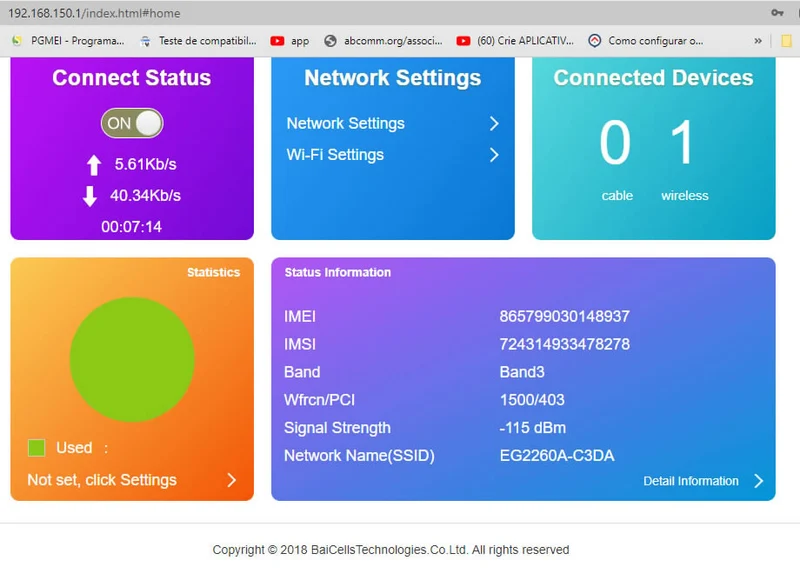Click the wireless device count 1
This screenshot has height=587, width=800.
[x=682, y=142]
